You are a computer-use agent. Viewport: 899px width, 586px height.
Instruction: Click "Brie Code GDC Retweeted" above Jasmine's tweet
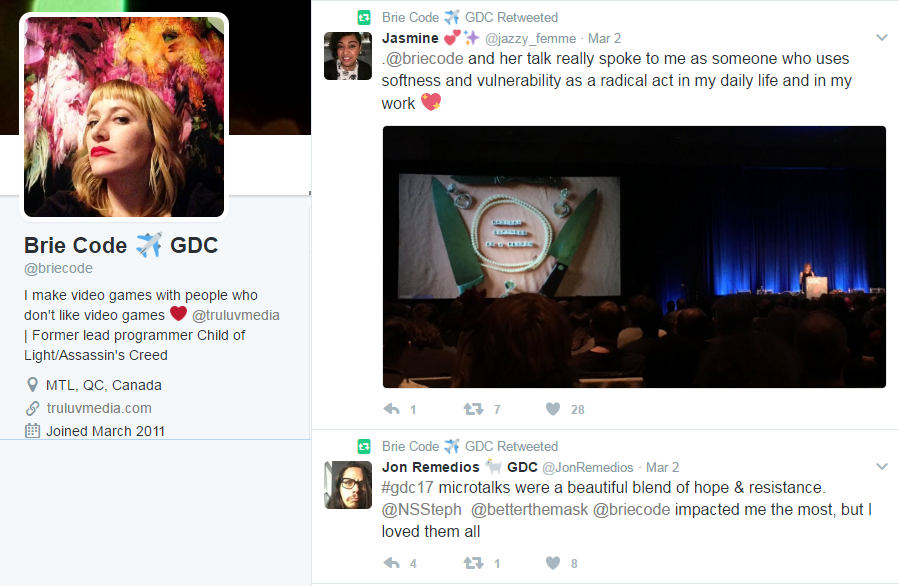point(470,17)
